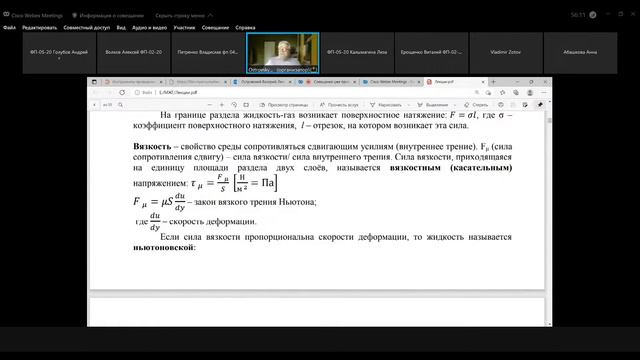Click the Webex recording timer indicator icon
This screenshot has width=640, height=360.
pos(593,15)
